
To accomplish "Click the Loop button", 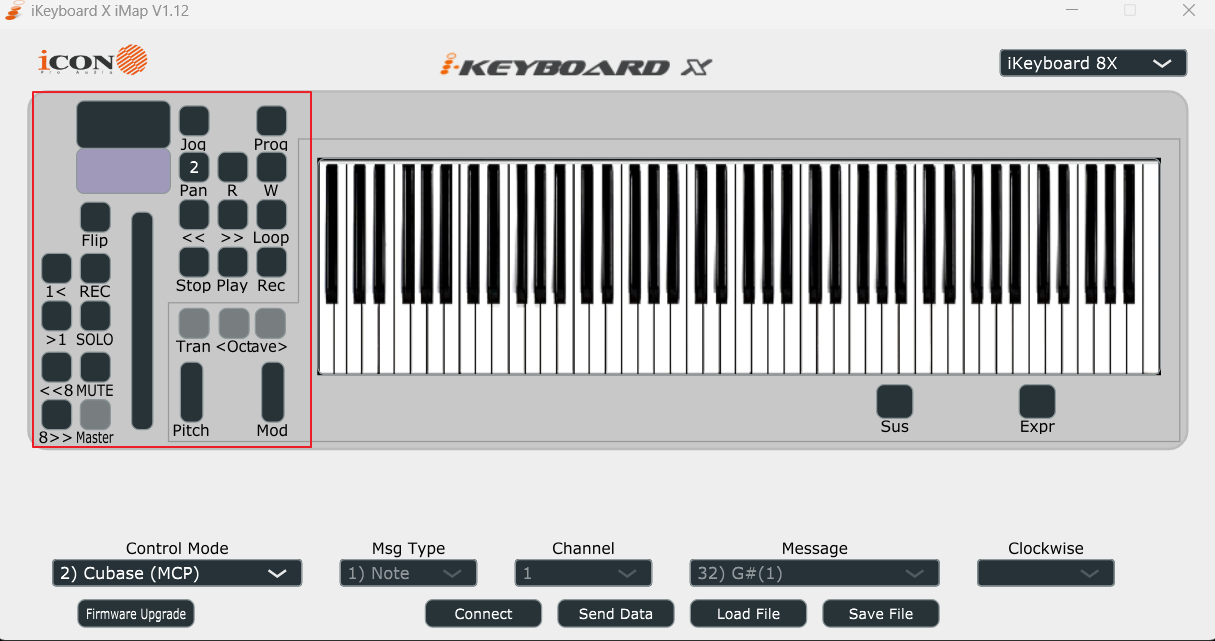I will 271,214.
